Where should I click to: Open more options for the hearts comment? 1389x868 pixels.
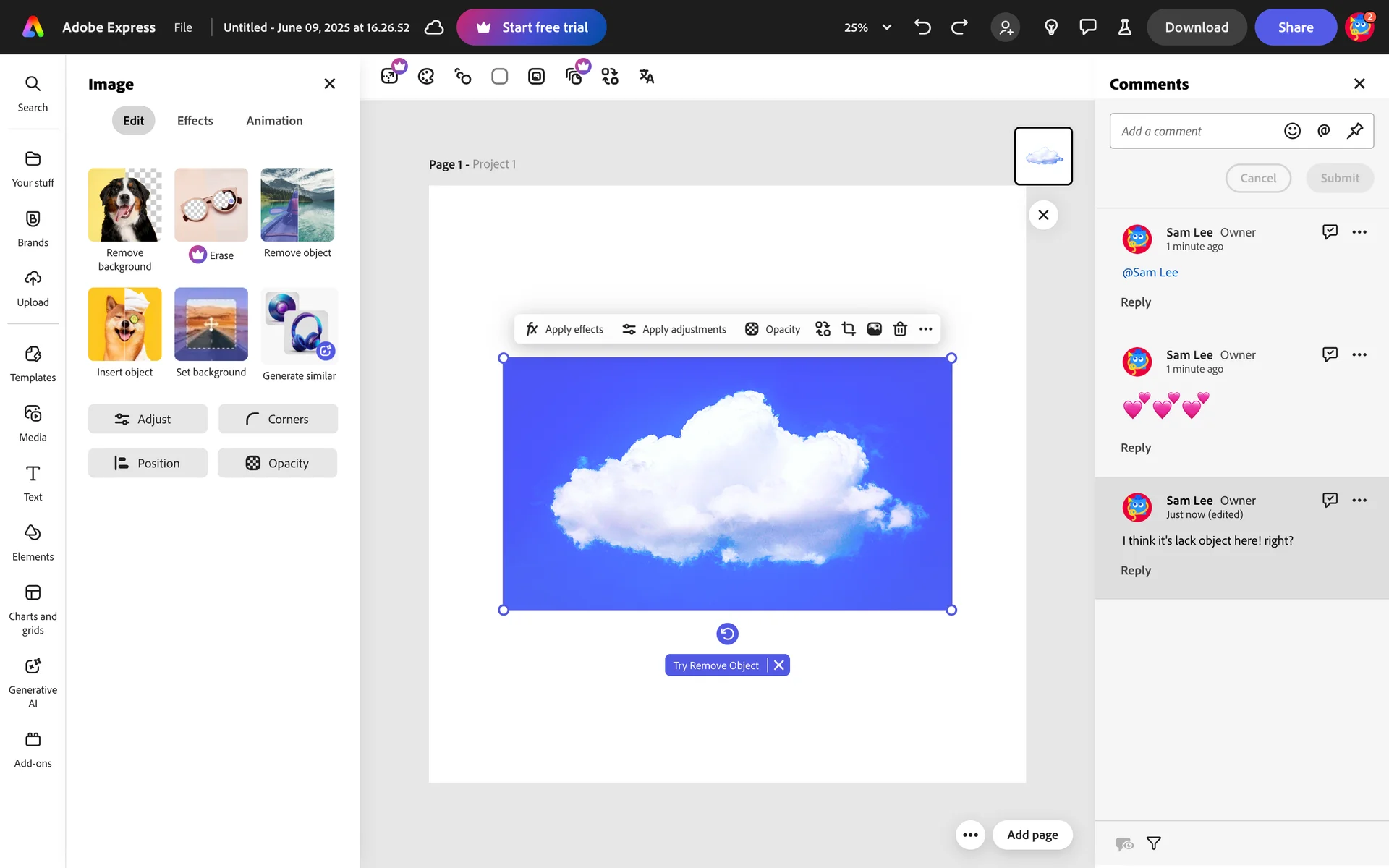(x=1359, y=354)
